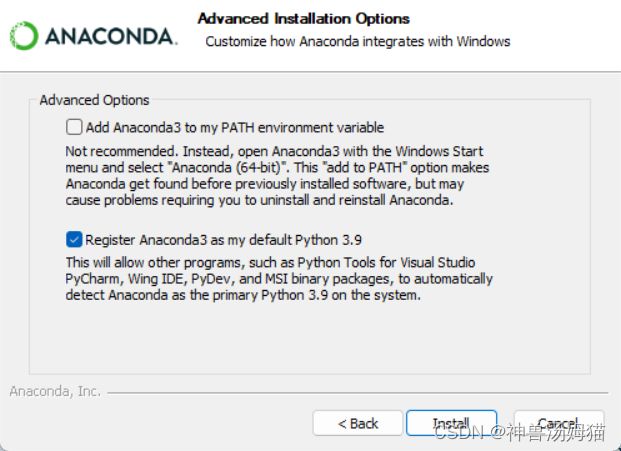Click the 'cause problems requiring you to uninstall' line
The width and height of the screenshot is (621, 451).
(x=259, y=200)
